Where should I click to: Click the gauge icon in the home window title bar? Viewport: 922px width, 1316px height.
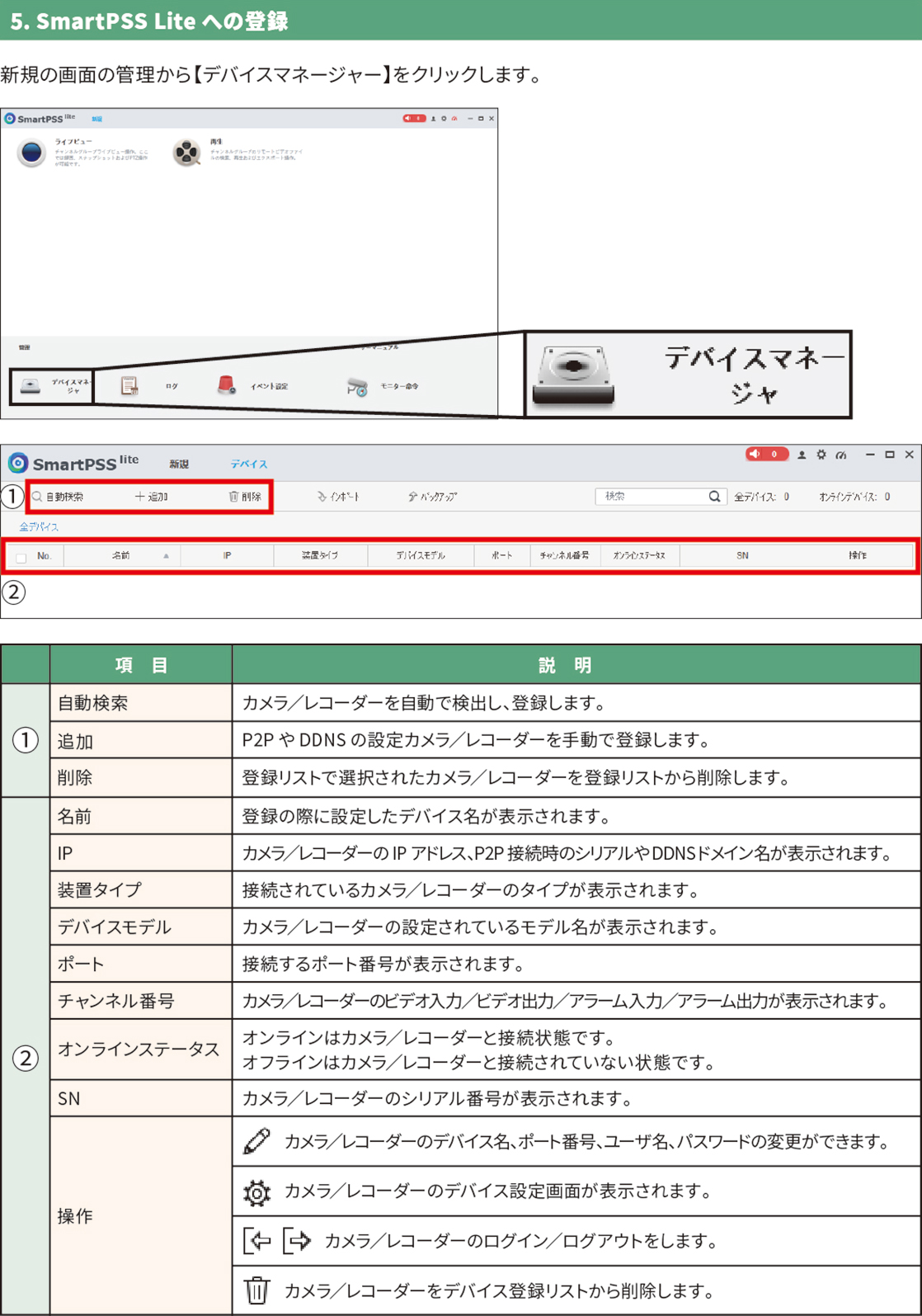pyautogui.click(x=454, y=119)
